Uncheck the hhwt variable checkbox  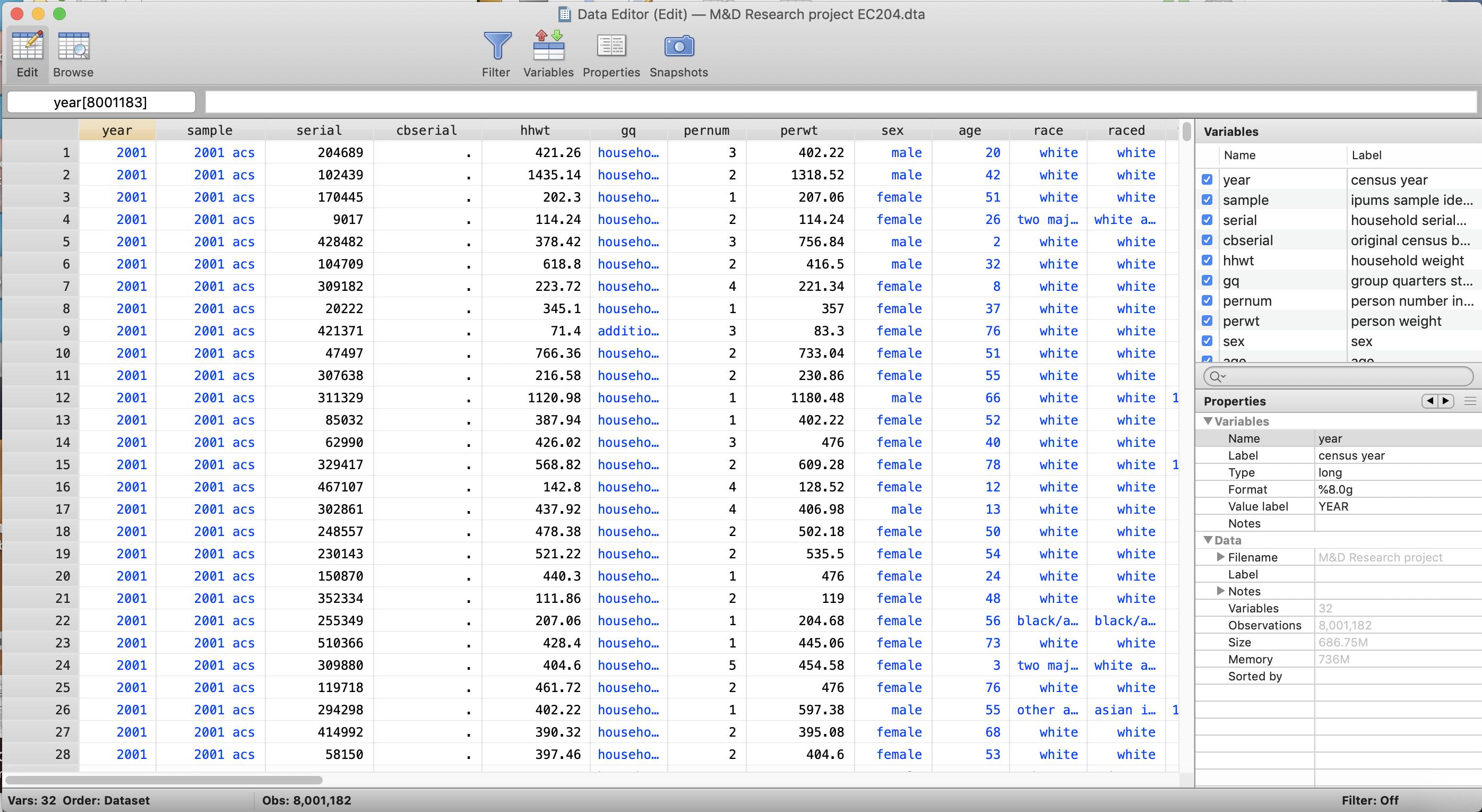[1208, 260]
